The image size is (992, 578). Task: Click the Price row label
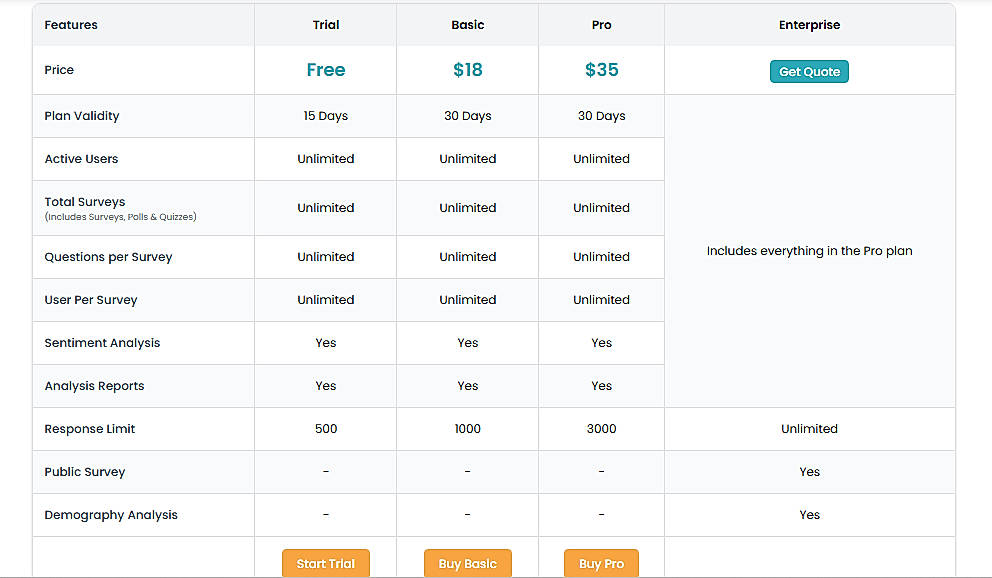(59, 70)
